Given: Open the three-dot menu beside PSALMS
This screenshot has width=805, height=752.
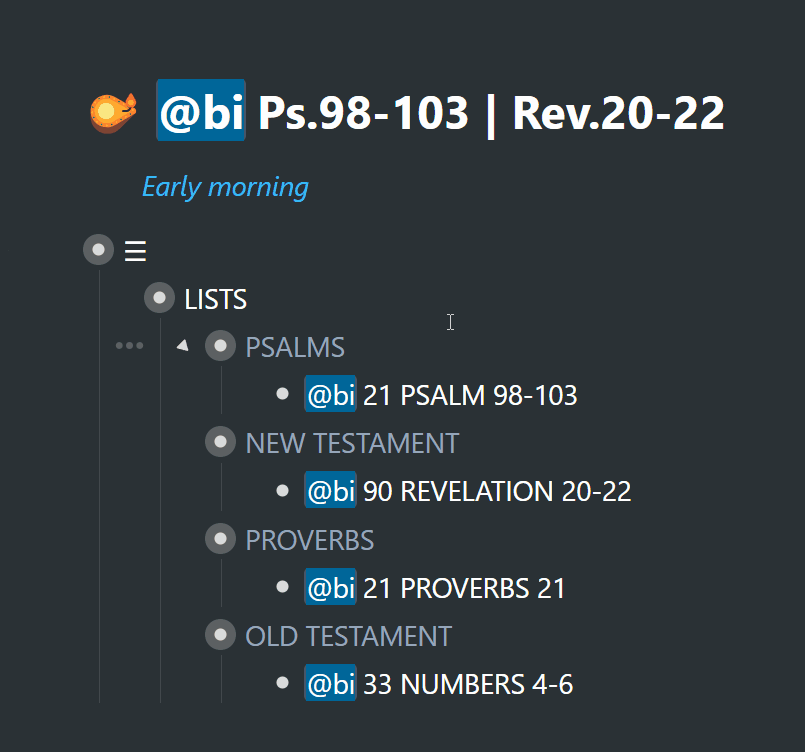Looking at the screenshot, I should coord(129,345).
